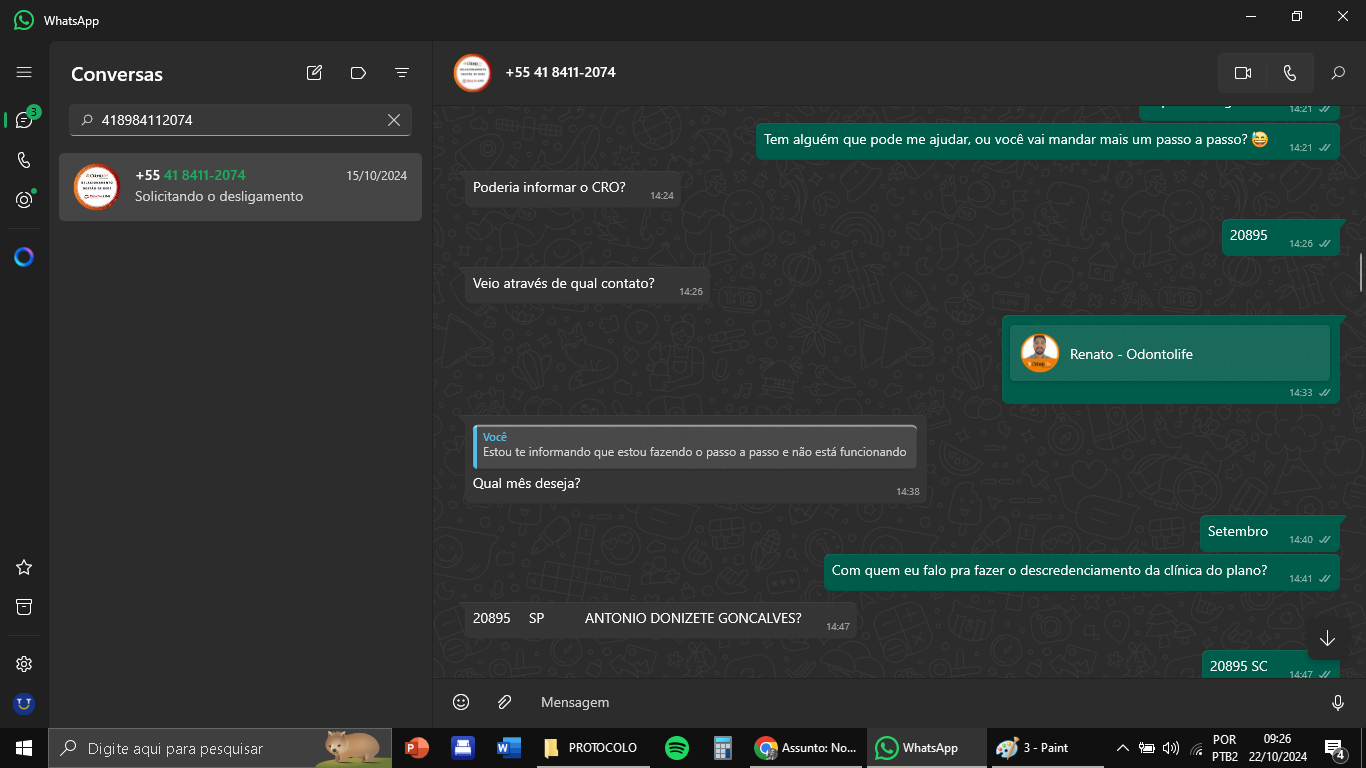This screenshot has height=768, width=1366.
Task: Start a video call with the contact
Action: pyautogui.click(x=1243, y=73)
